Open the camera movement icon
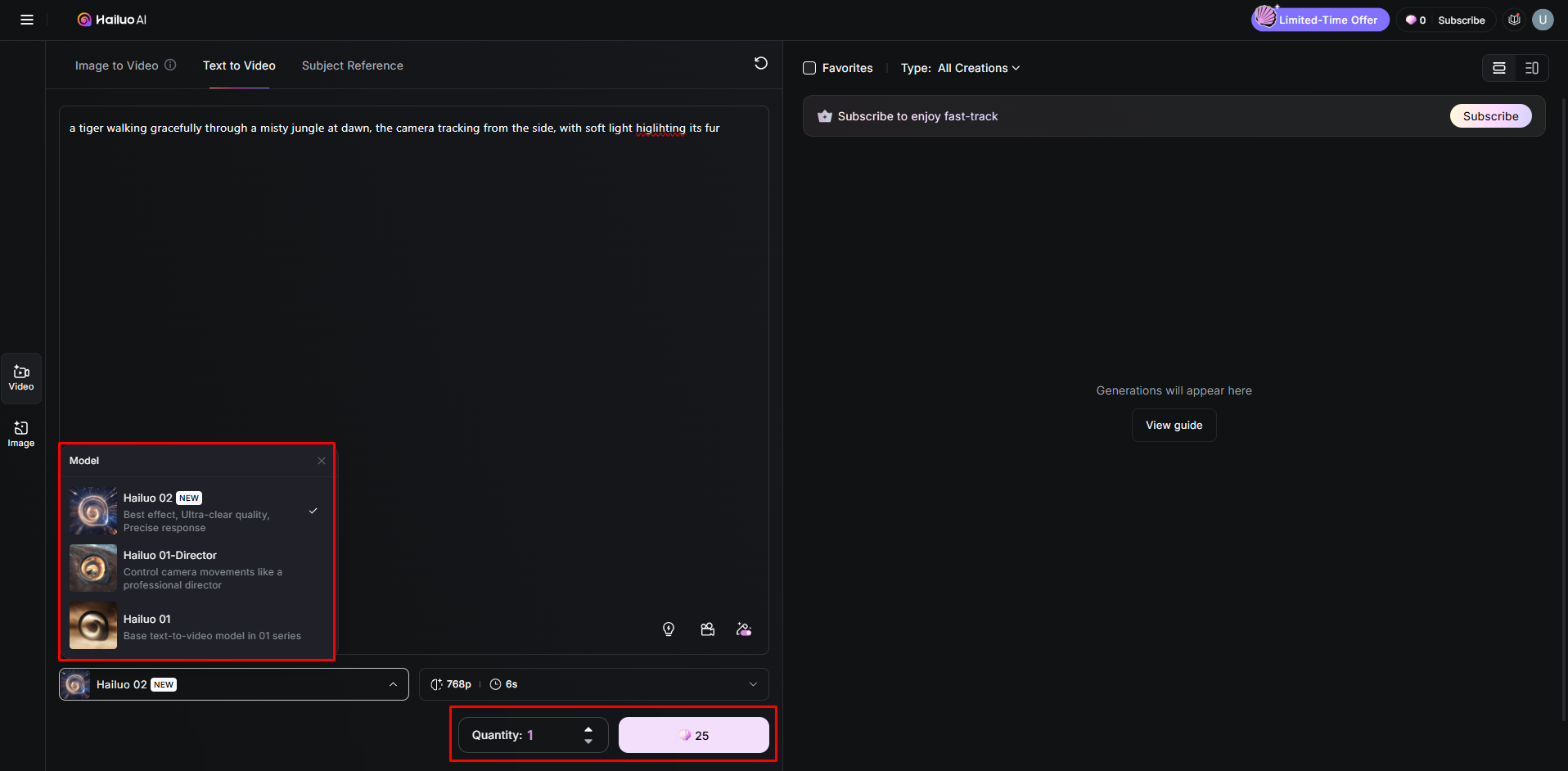Screen dimensions: 1568x771 pos(708,629)
